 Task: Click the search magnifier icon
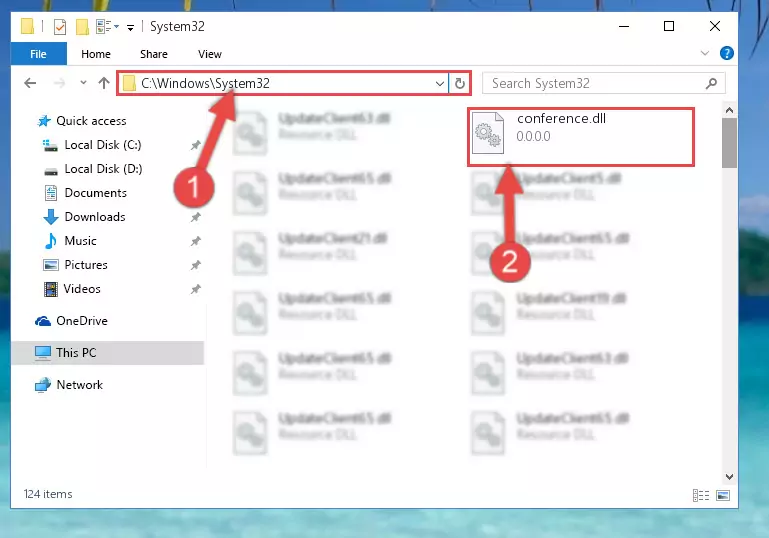(711, 83)
